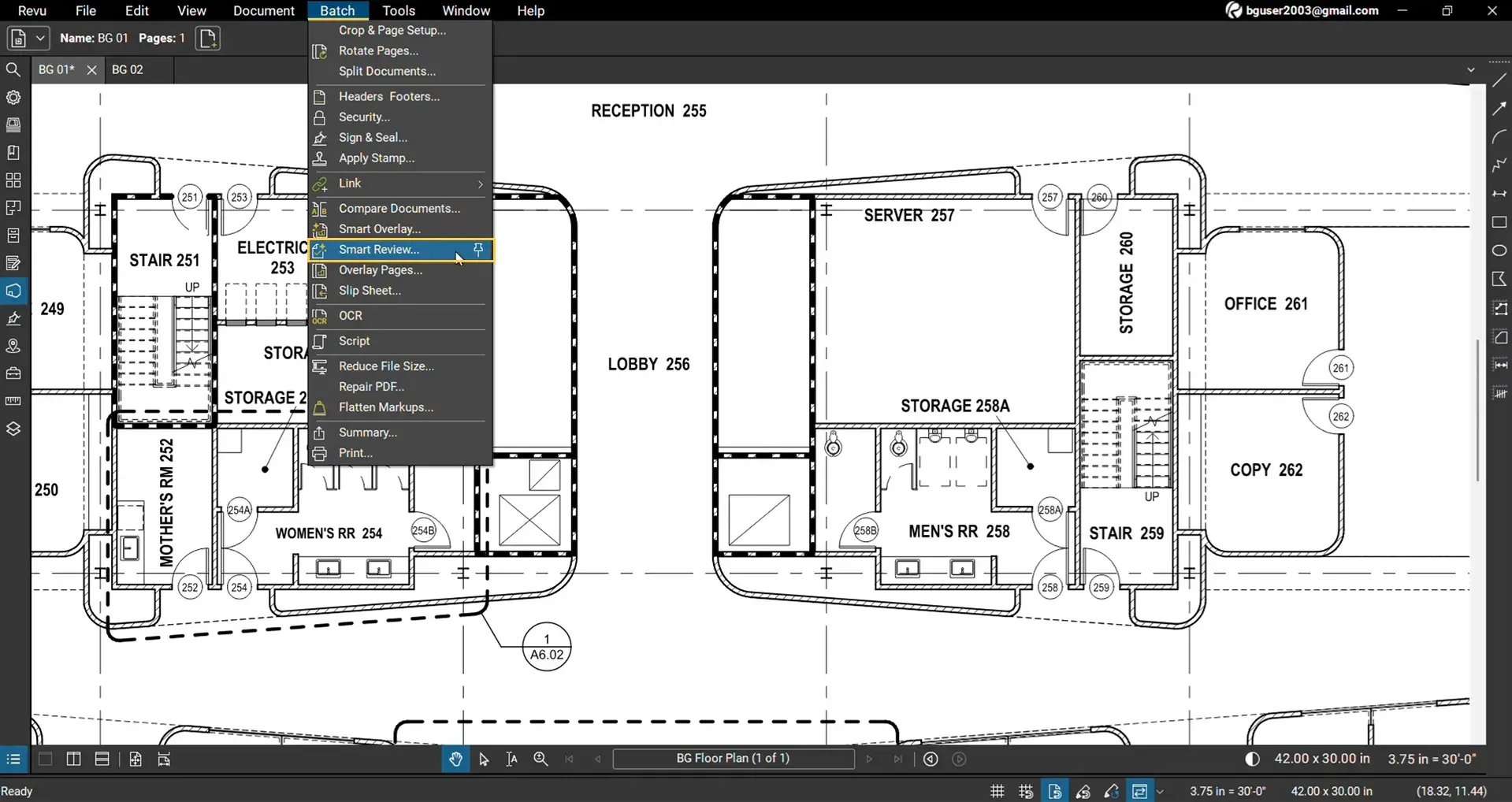1512x802 pixels.
Task: Click the bguser2003@gmail.com account button
Action: click(1302, 10)
